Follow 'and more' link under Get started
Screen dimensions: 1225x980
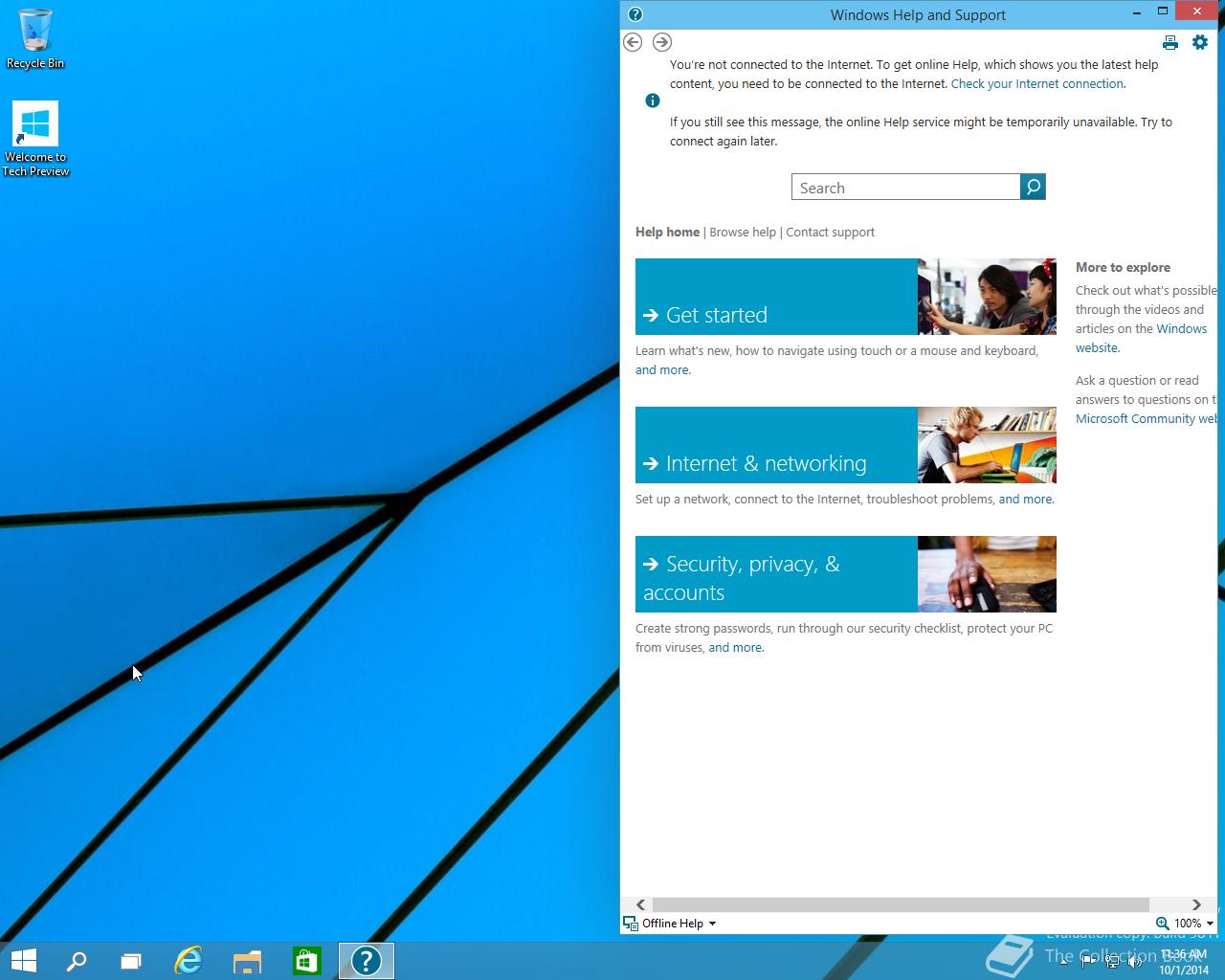pos(662,370)
